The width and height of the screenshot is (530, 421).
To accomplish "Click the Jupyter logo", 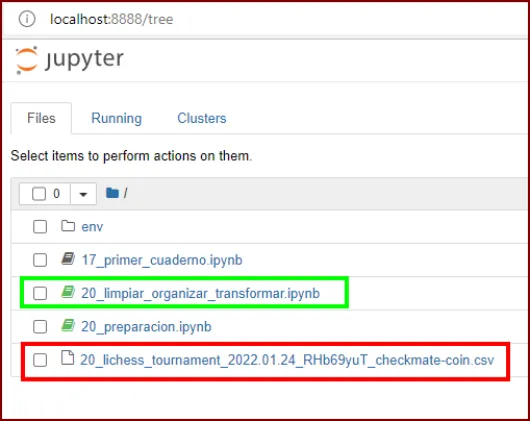I will (69, 60).
